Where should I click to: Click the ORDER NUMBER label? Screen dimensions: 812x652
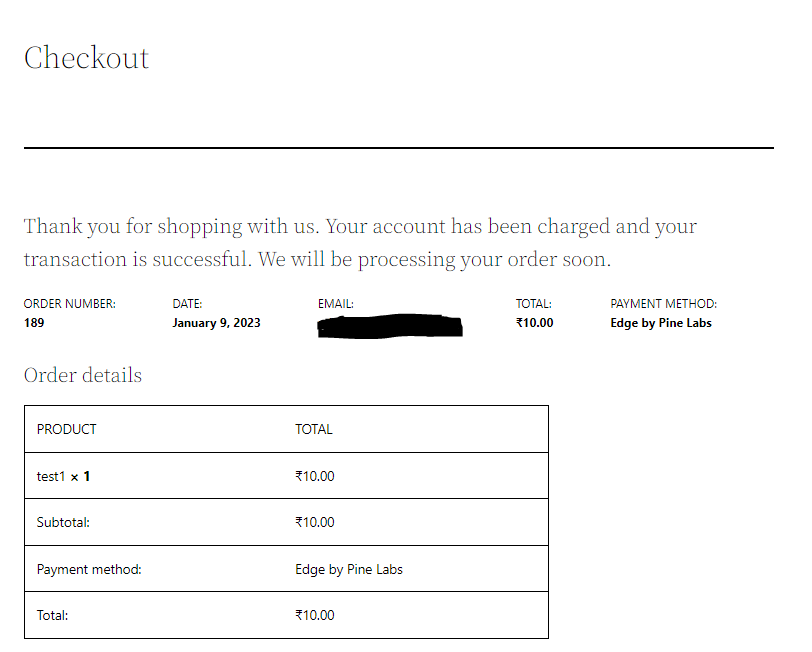tap(70, 304)
